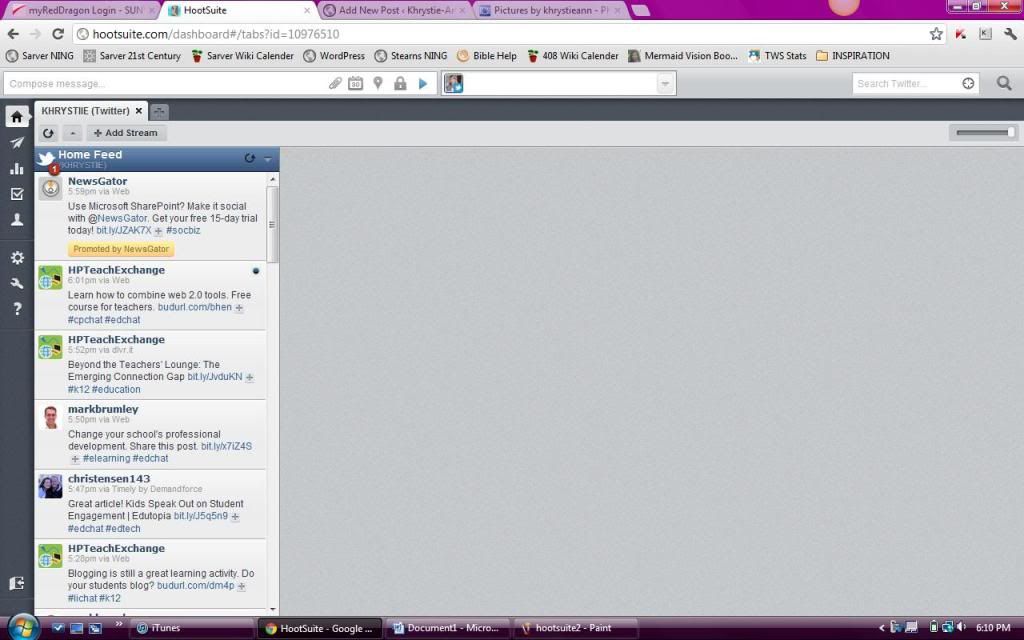Open the message scheduling calendar icon
Screen dimensions: 1024x640
355,84
